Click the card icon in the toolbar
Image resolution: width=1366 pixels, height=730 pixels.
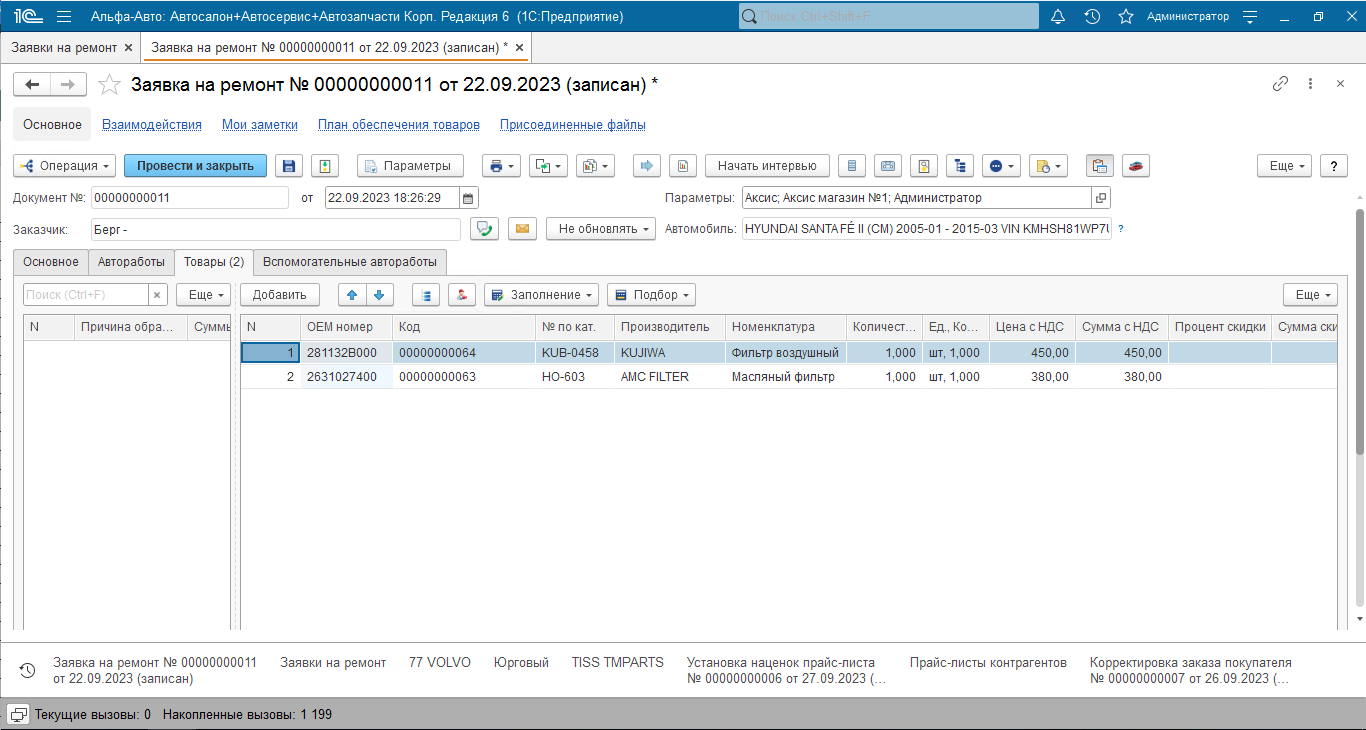(888, 166)
